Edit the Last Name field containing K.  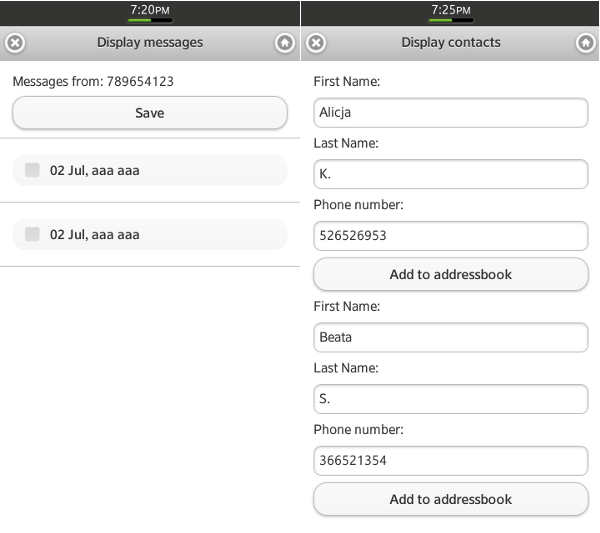450,175
